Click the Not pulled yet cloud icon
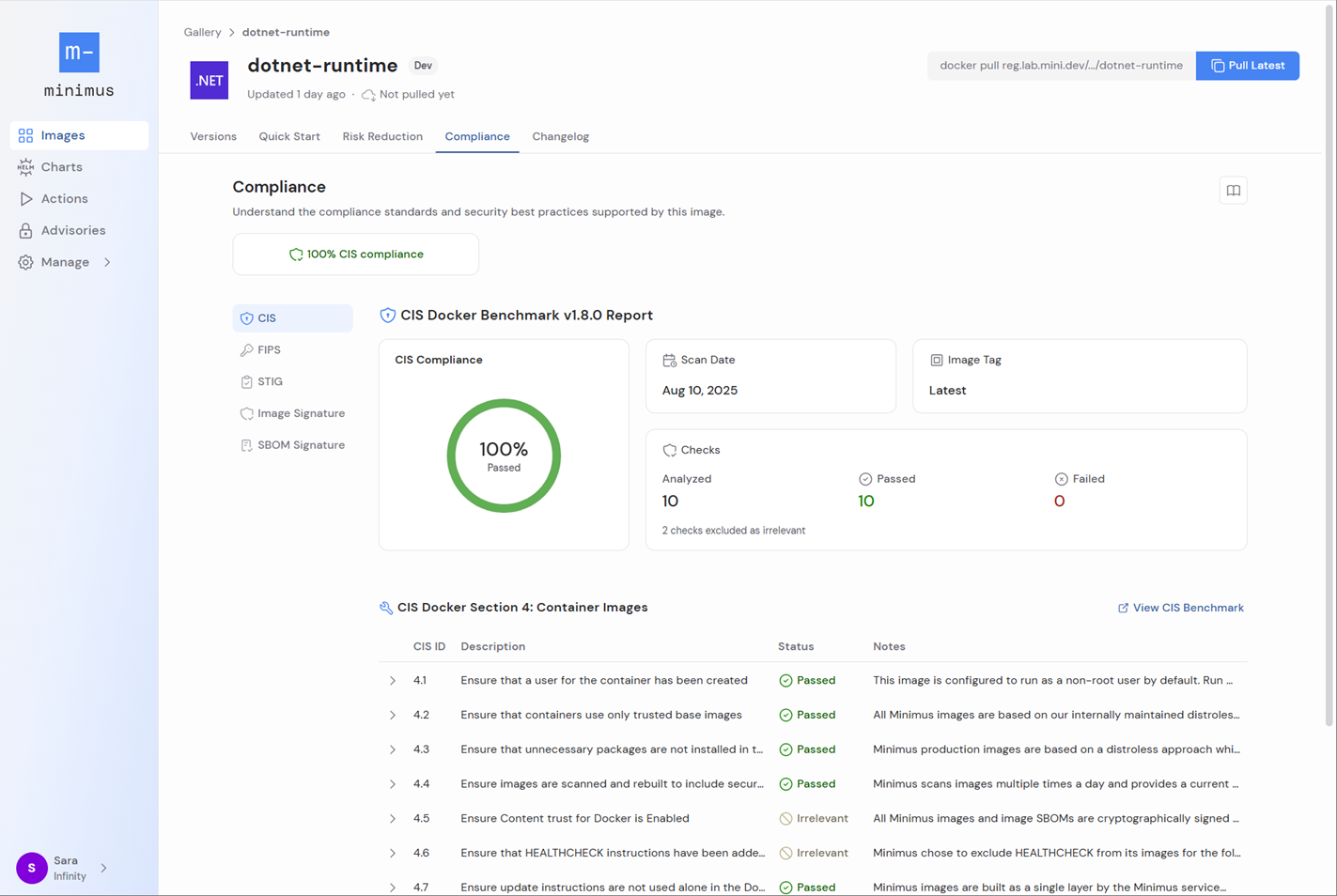The width and height of the screenshot is (1337, 896). point(368,95)
